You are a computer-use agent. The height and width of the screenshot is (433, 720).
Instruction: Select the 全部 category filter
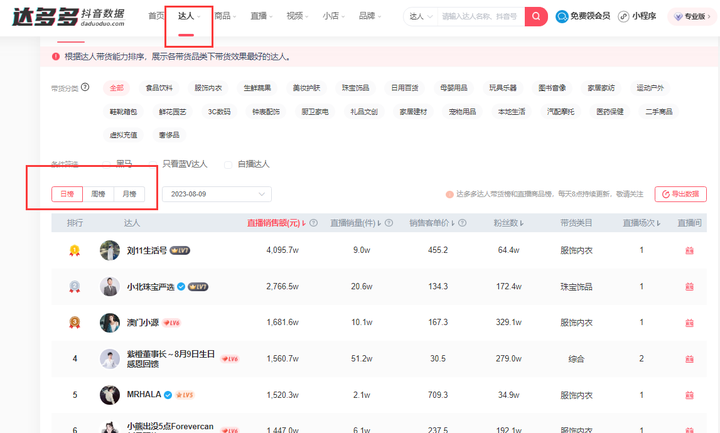pyautogui.click(x=117, y=88)
